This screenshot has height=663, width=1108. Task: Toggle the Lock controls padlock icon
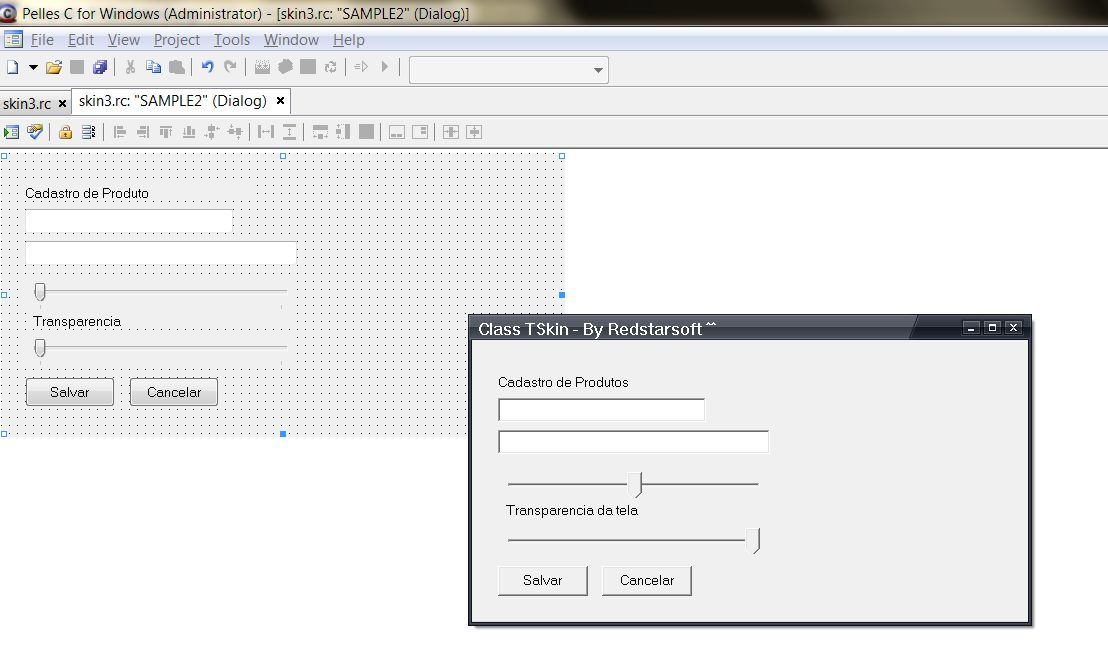tap(66, 132)
